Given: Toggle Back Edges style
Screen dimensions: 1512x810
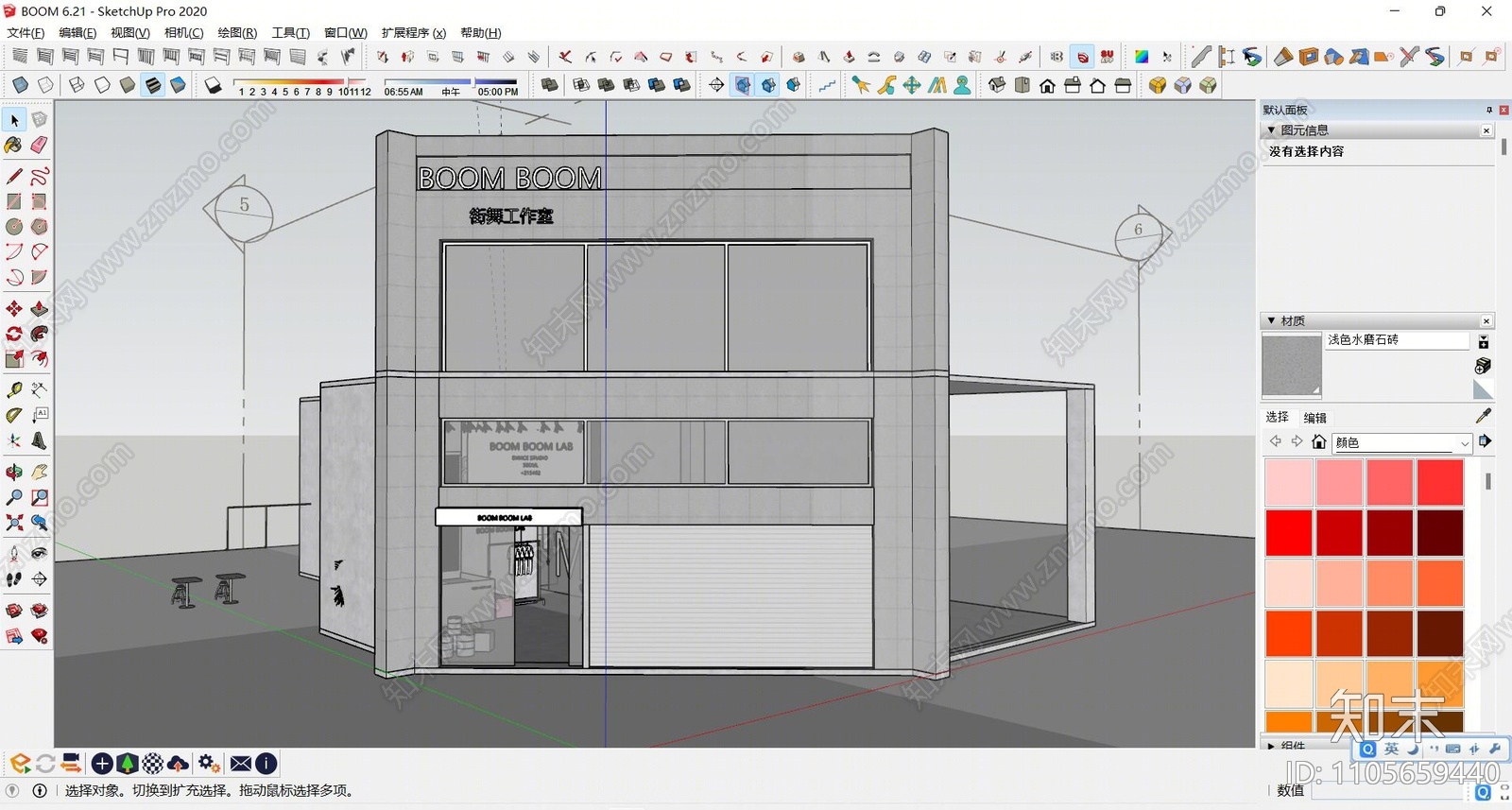Looking at the screenshot, I should tap(45, 85).
